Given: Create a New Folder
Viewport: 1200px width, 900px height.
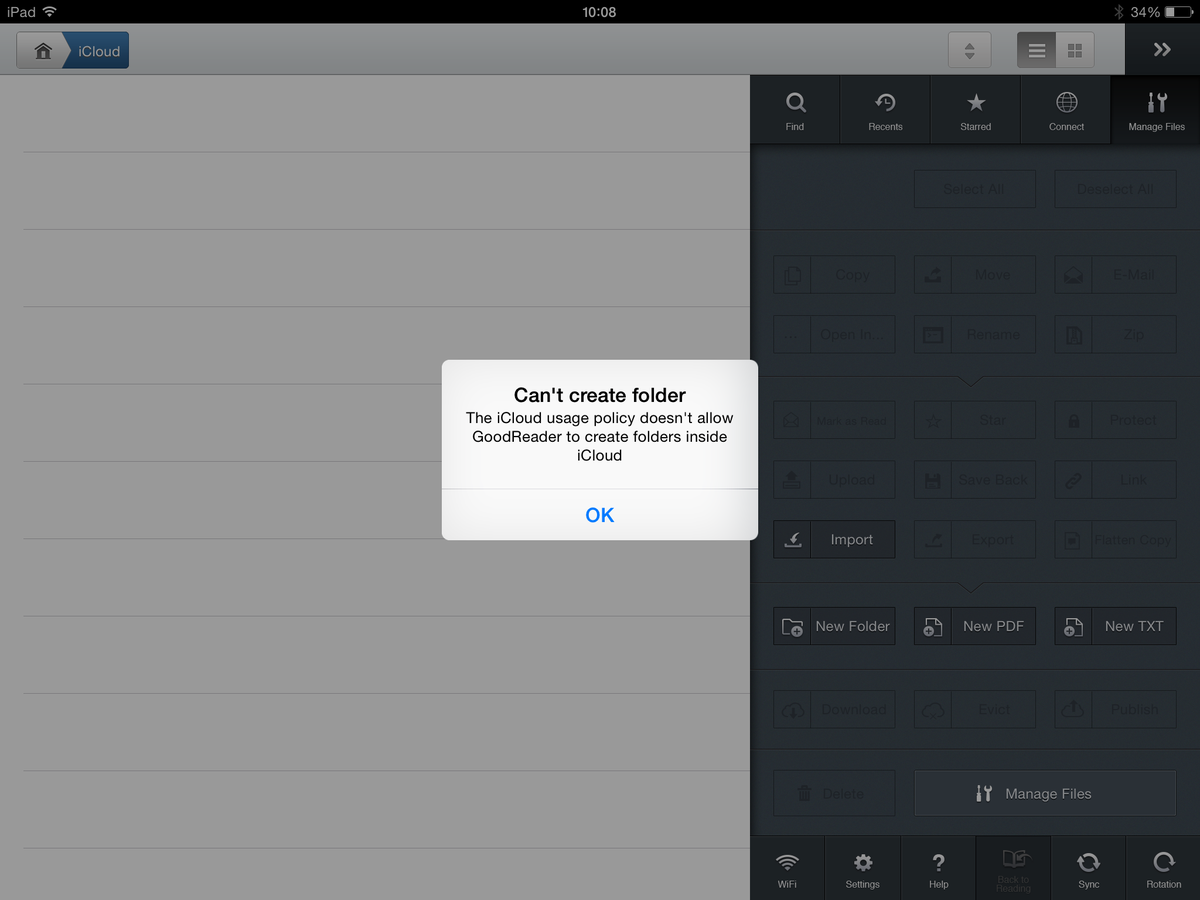Looking at the screenshot, I should [x=834, y=626].
